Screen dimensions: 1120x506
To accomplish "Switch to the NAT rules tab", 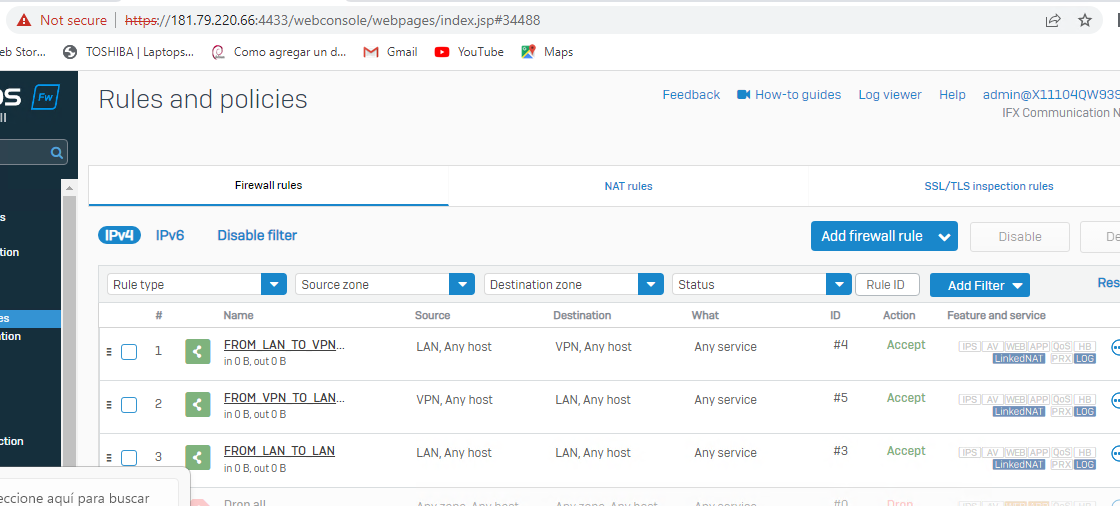I will [628, 186].
